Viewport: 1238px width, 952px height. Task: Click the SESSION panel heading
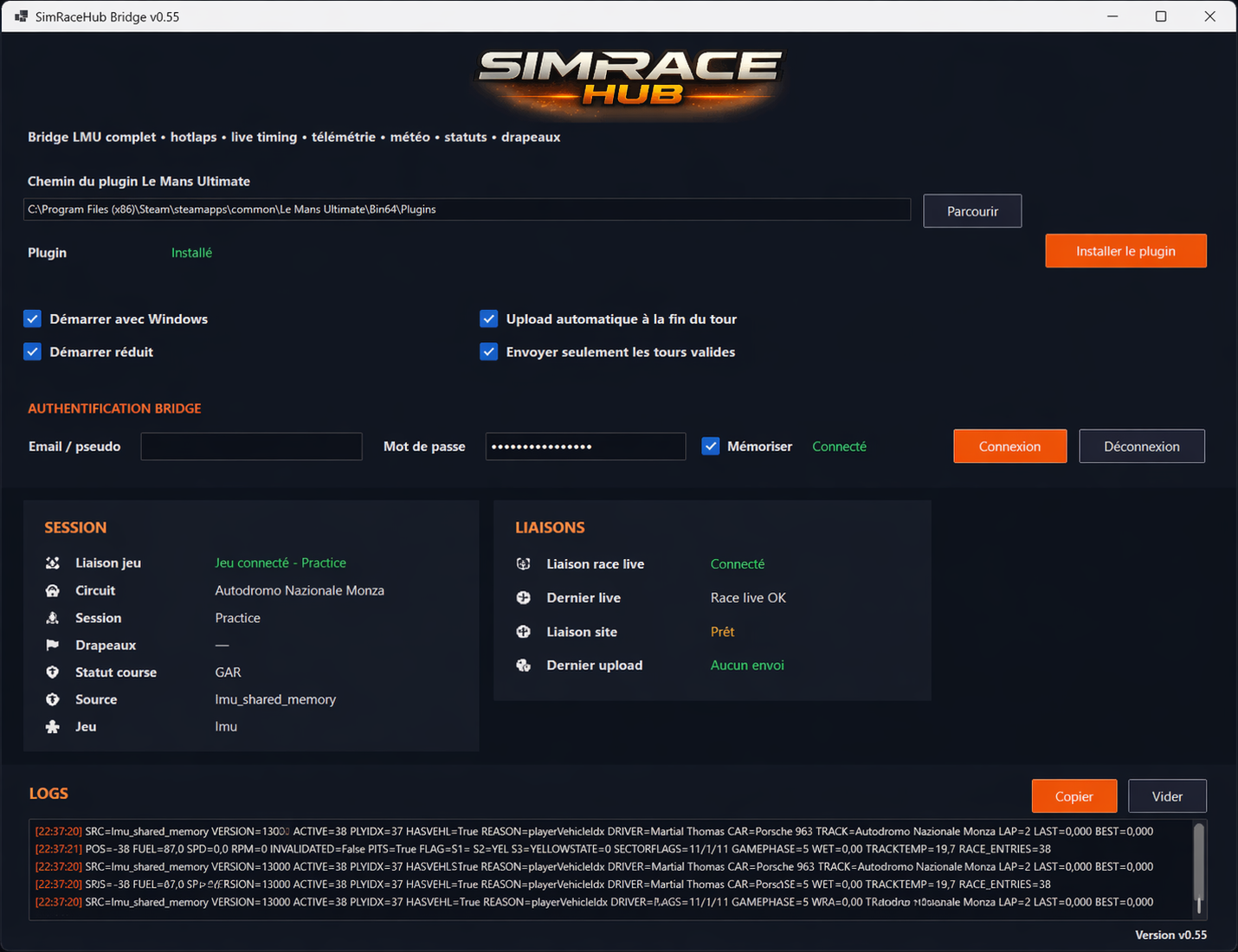click(x=75, y=528)
